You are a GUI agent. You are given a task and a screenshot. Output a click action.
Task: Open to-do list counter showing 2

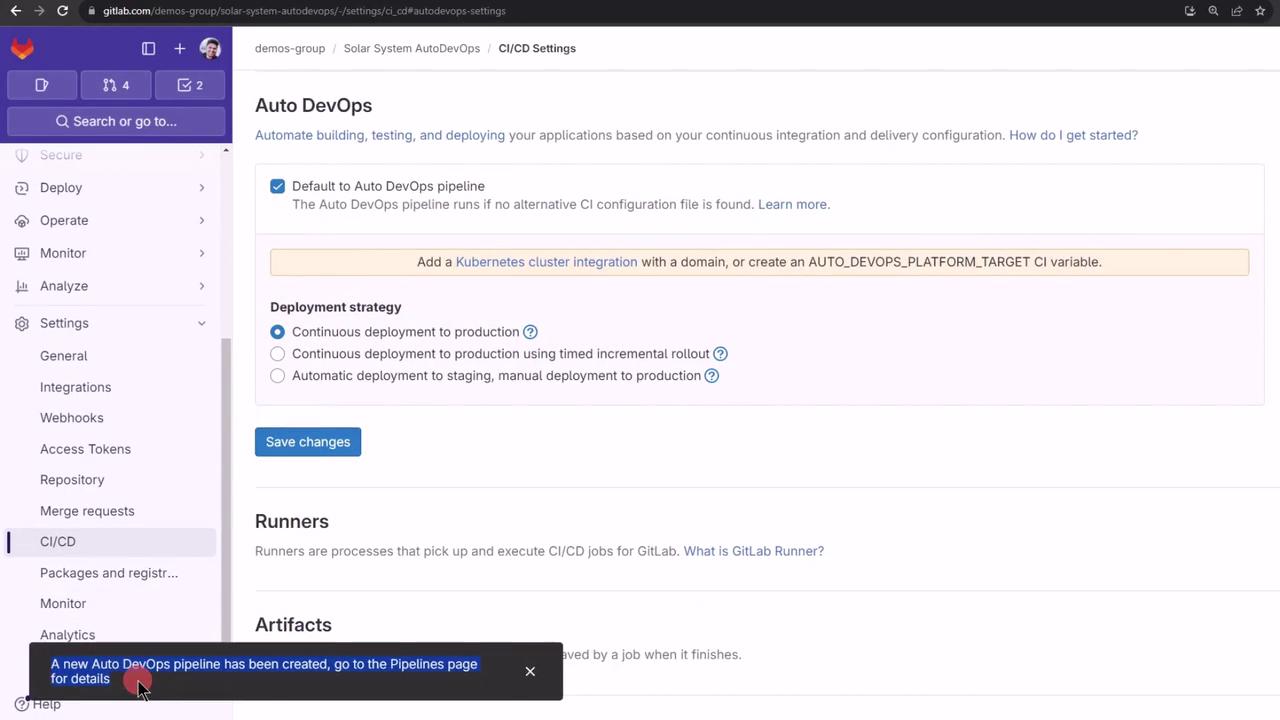(190, 85)
